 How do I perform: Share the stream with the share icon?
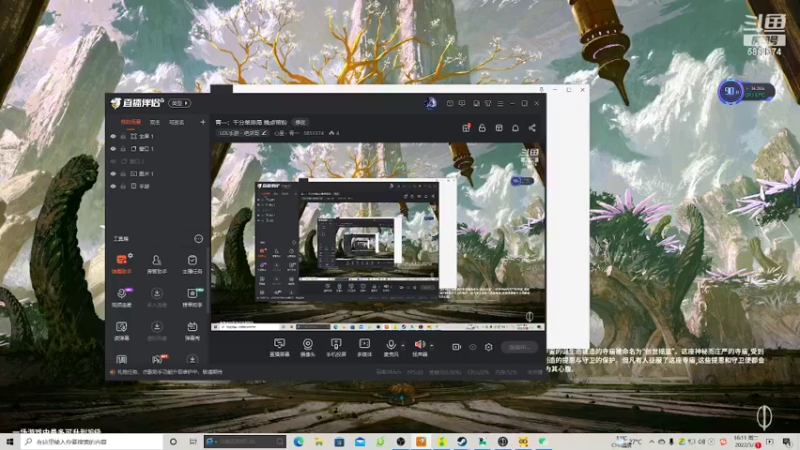[x=532, y=128]
